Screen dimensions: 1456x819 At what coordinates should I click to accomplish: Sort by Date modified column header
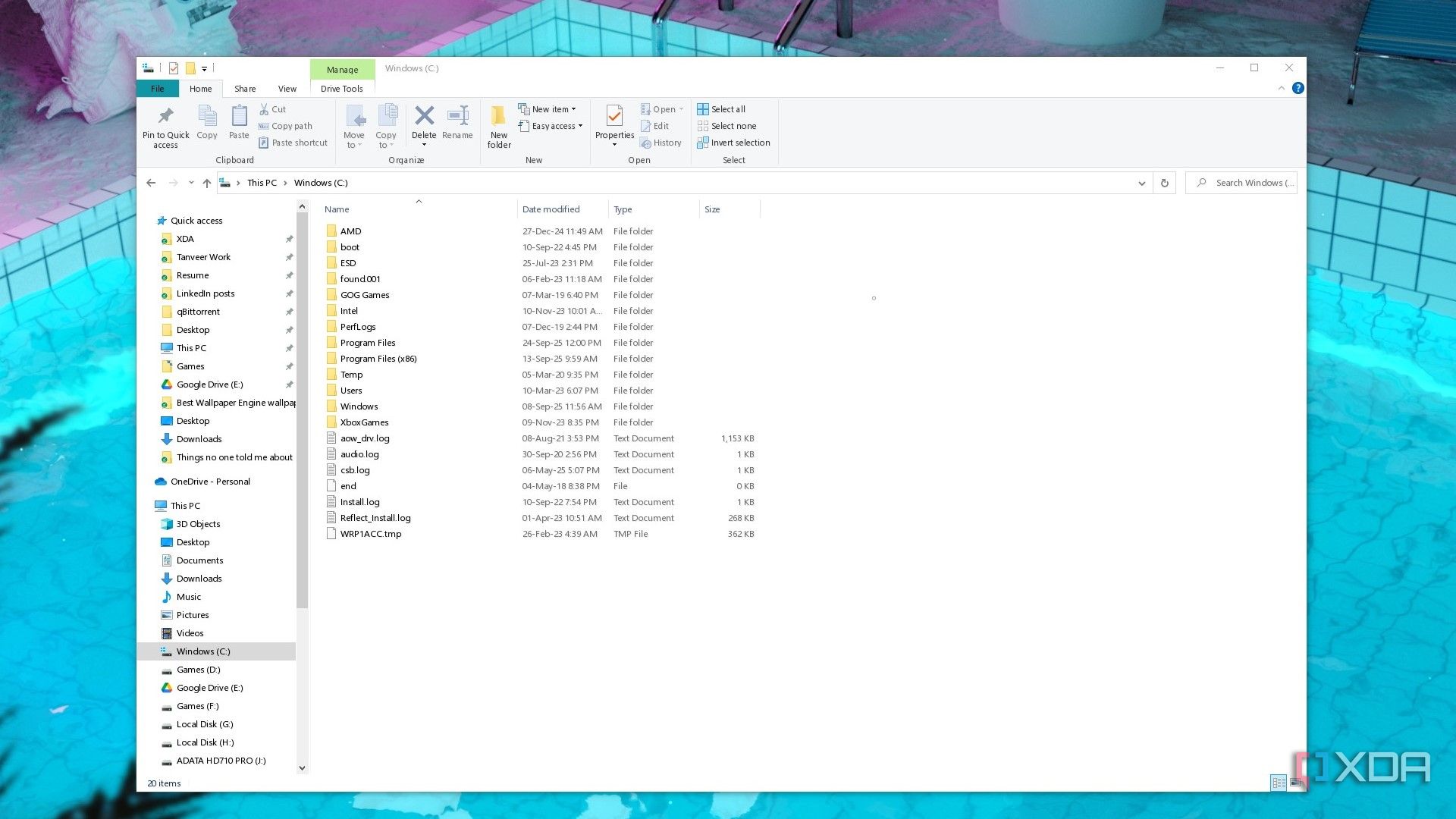(562, 209)
